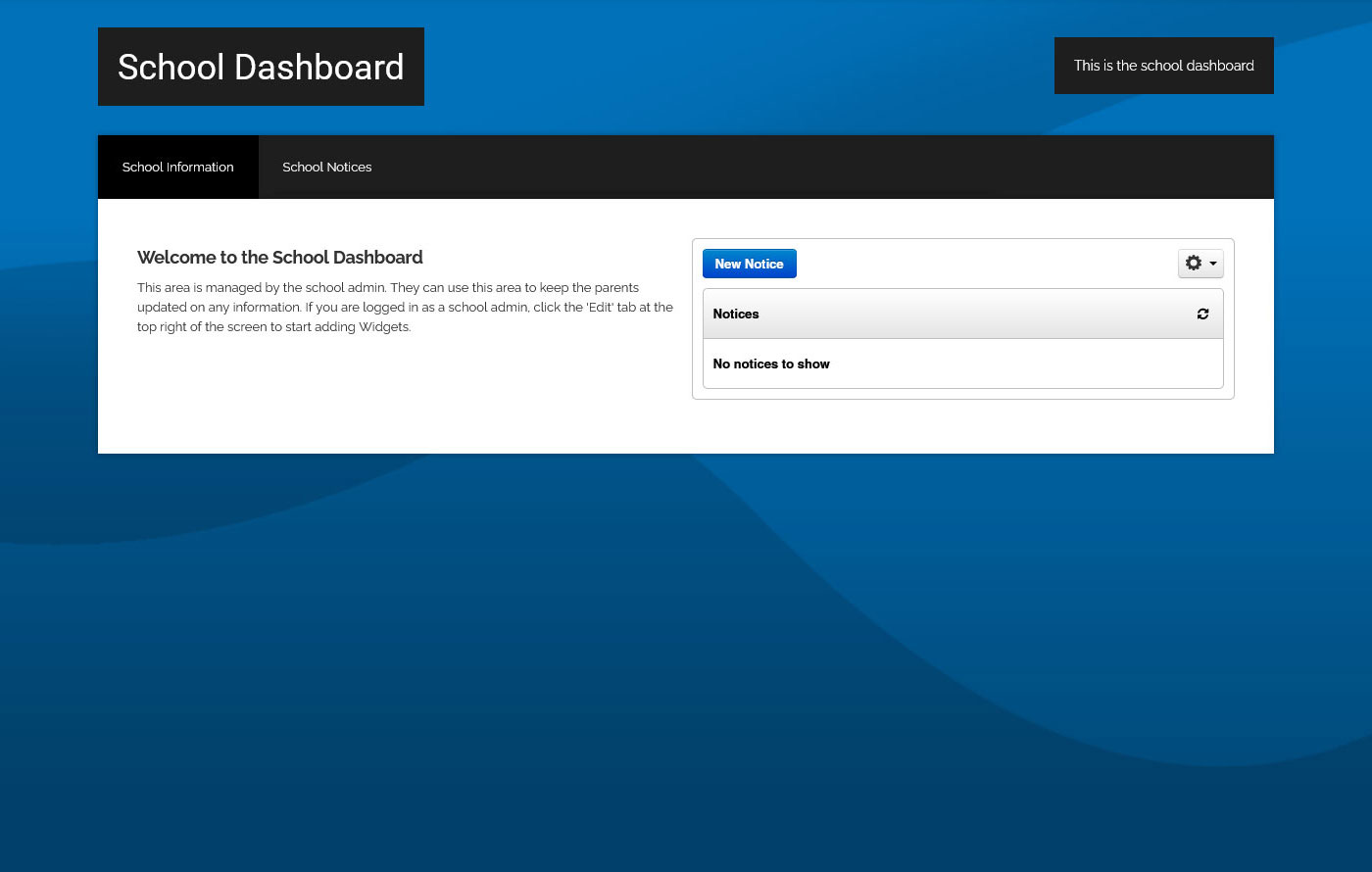Viewport: 1372px width, 872px height.
Task: Open the gear settings dropdown
Action: click(x=1200, y=264)
